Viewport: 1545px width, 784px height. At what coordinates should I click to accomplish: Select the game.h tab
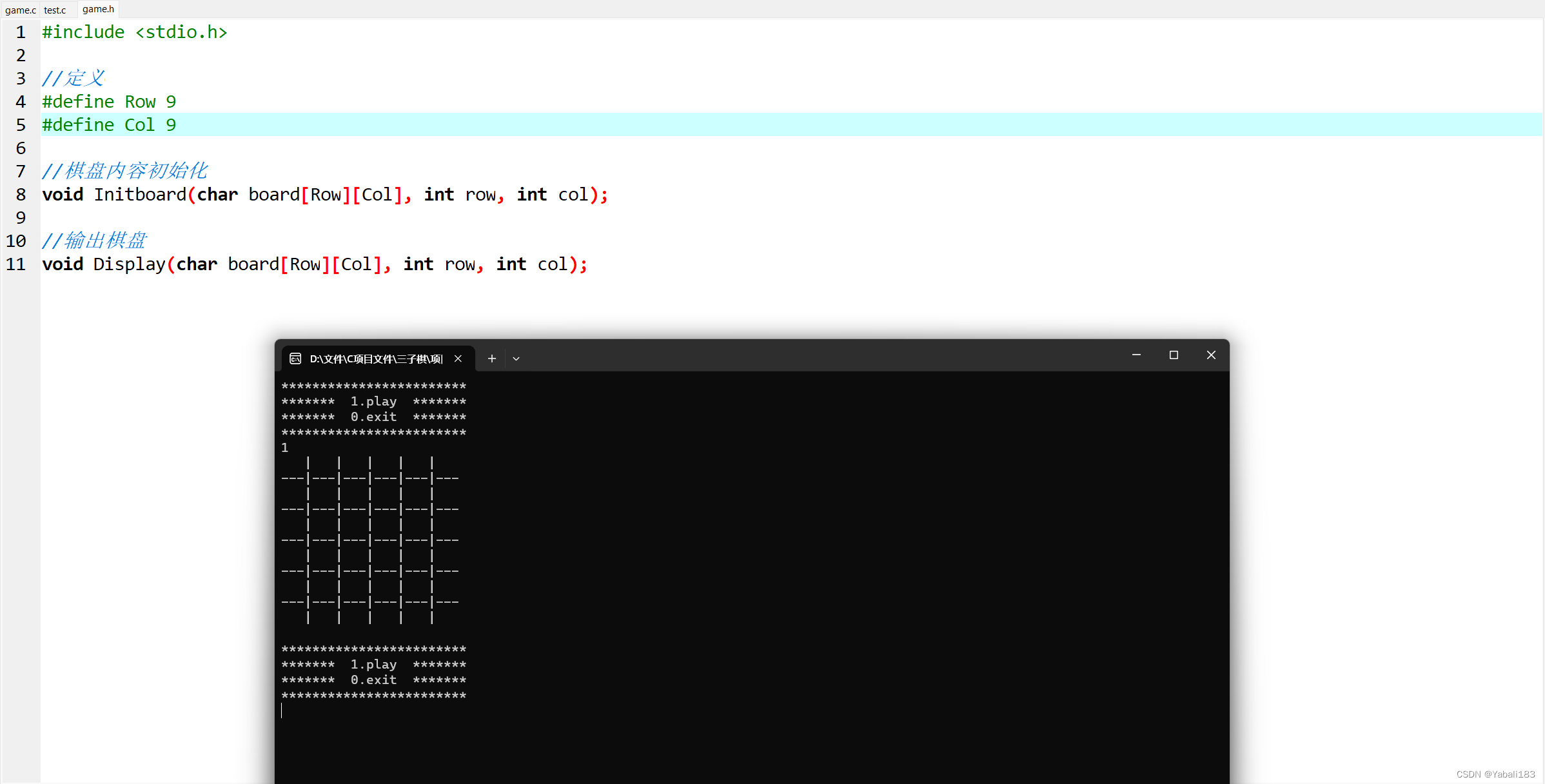(x=98, y=9)
